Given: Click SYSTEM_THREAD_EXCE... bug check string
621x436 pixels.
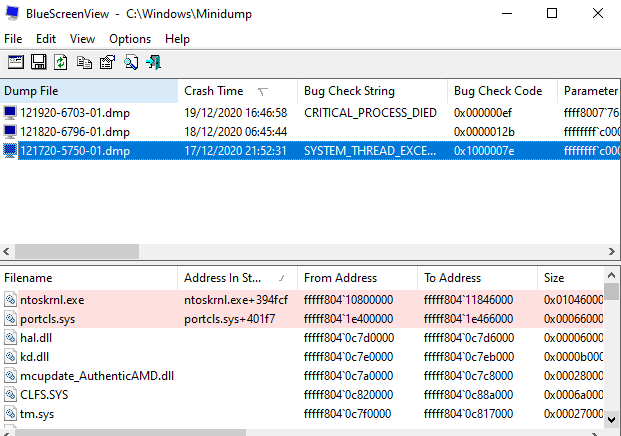Looking at the screenshot, I should pos(370,151).
